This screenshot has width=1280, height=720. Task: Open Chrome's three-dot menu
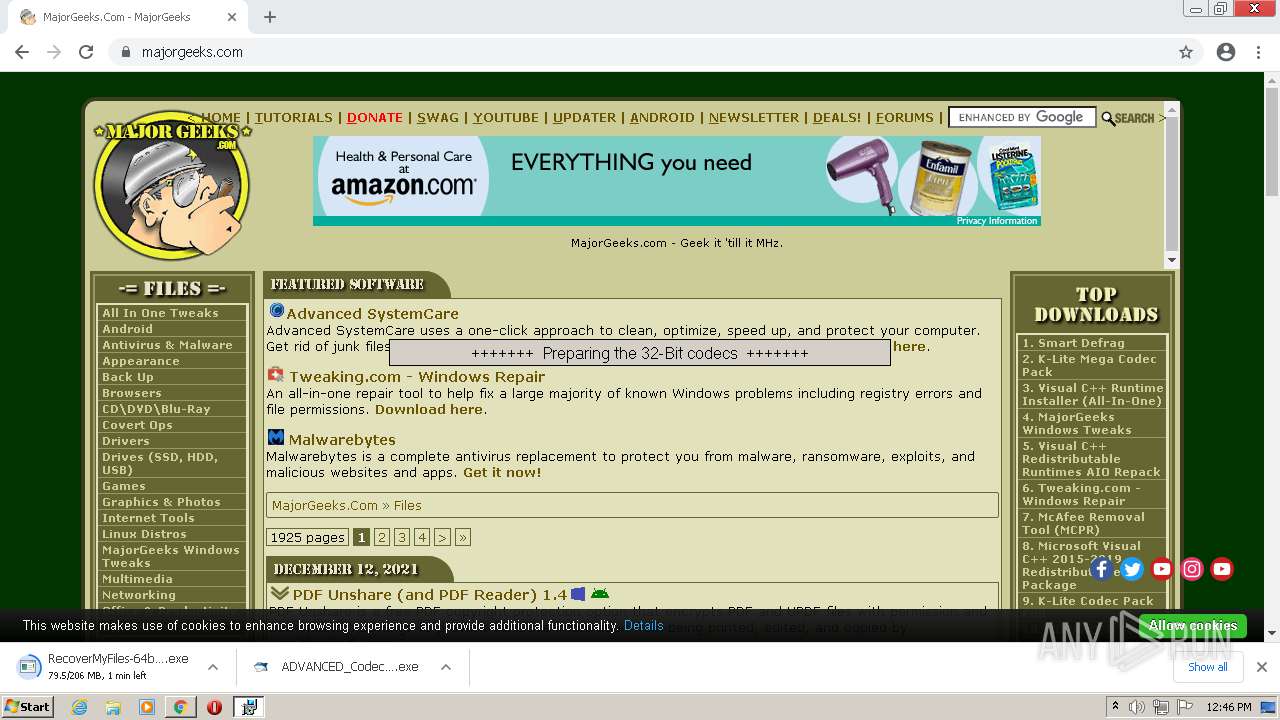[x=1258, y=52]
